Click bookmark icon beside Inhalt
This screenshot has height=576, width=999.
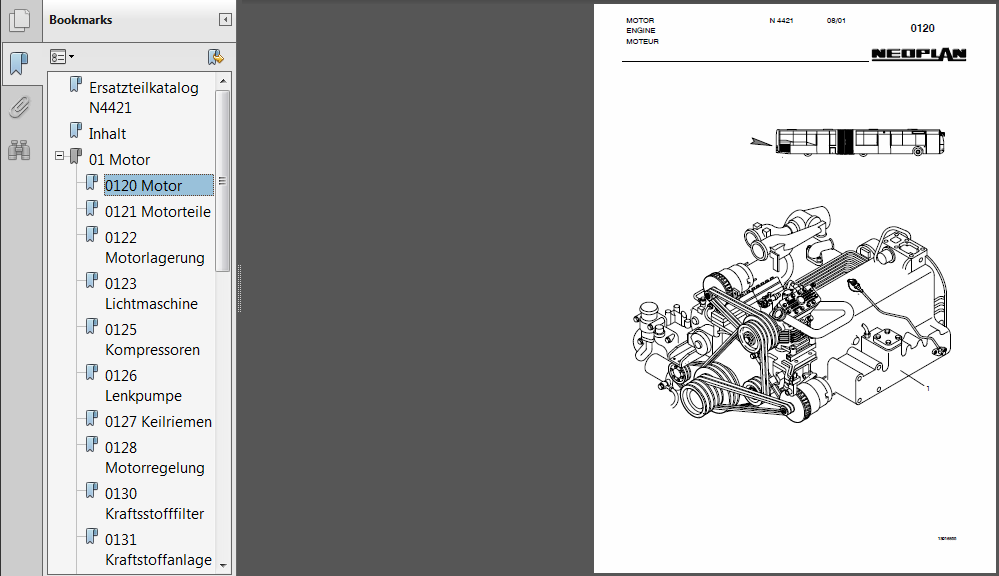pos(76,131)
